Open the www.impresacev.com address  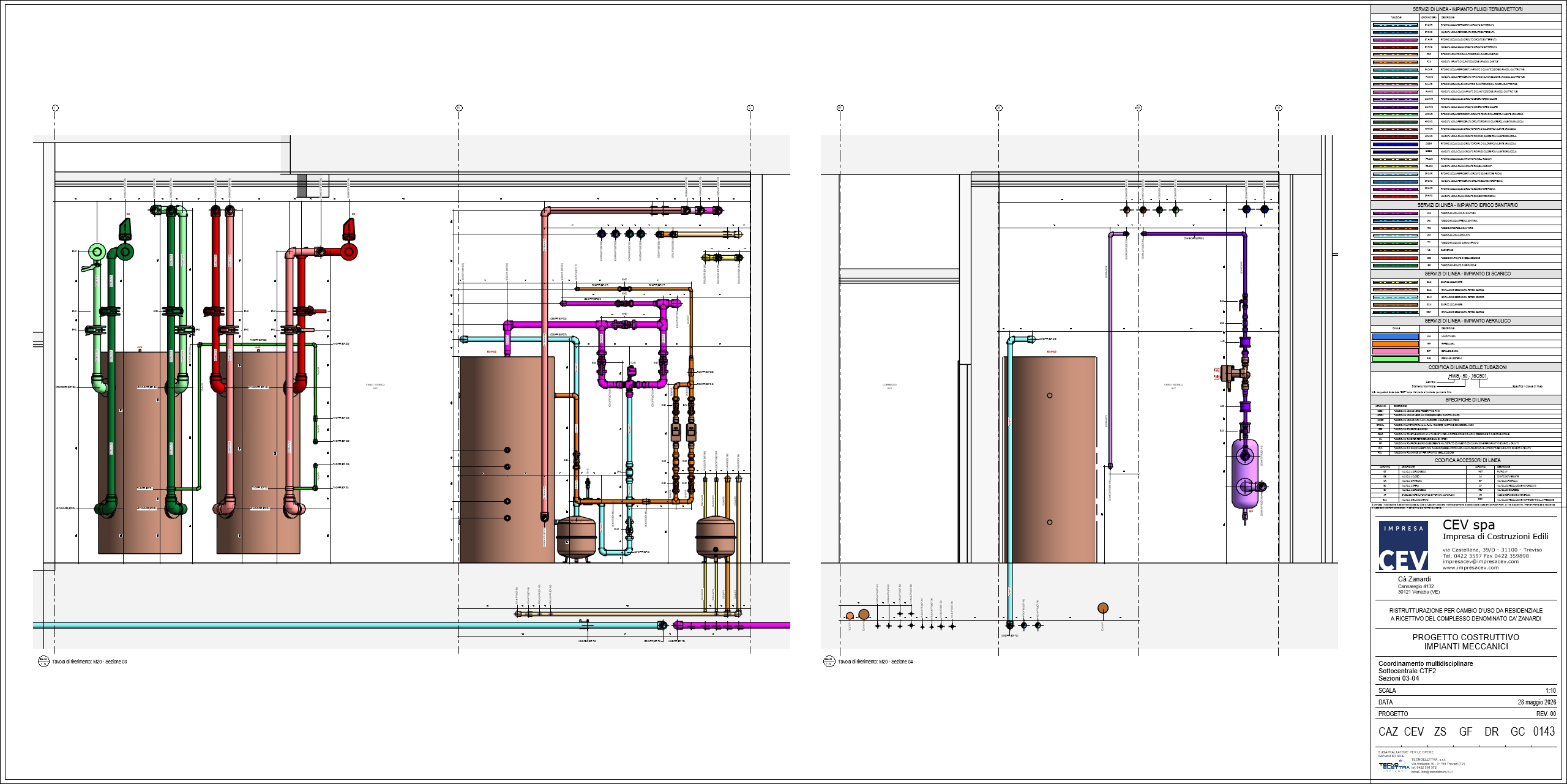(x=1471, y=567)
